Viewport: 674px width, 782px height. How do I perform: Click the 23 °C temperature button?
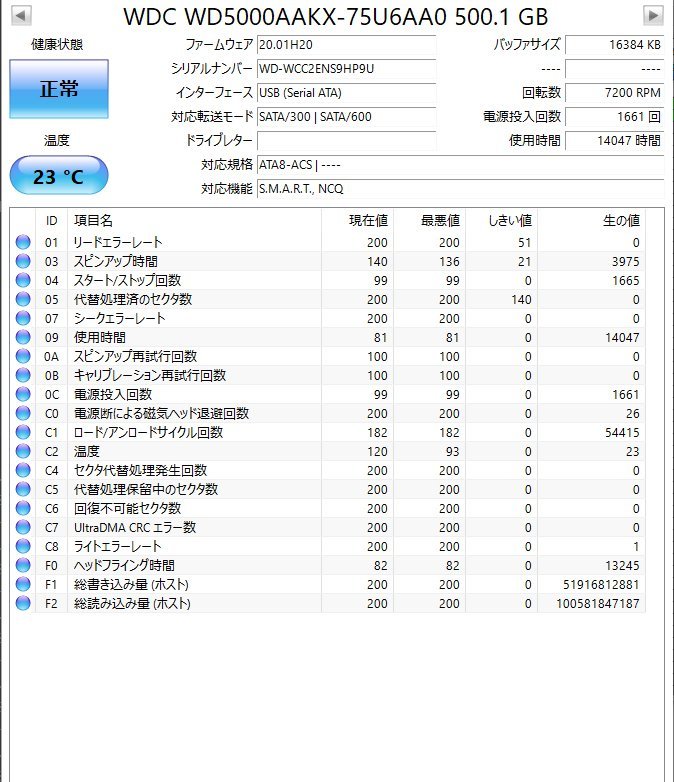point(59,176)
